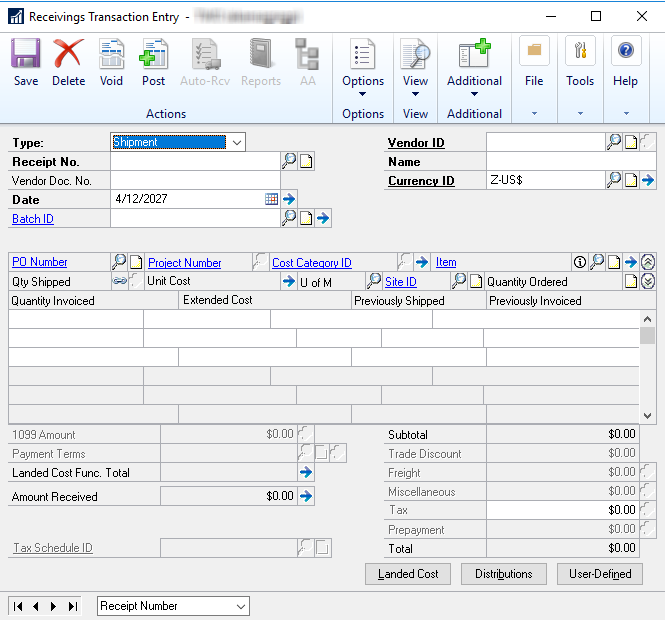Click Receipt No. lookup magnifier

pos(289,161)
